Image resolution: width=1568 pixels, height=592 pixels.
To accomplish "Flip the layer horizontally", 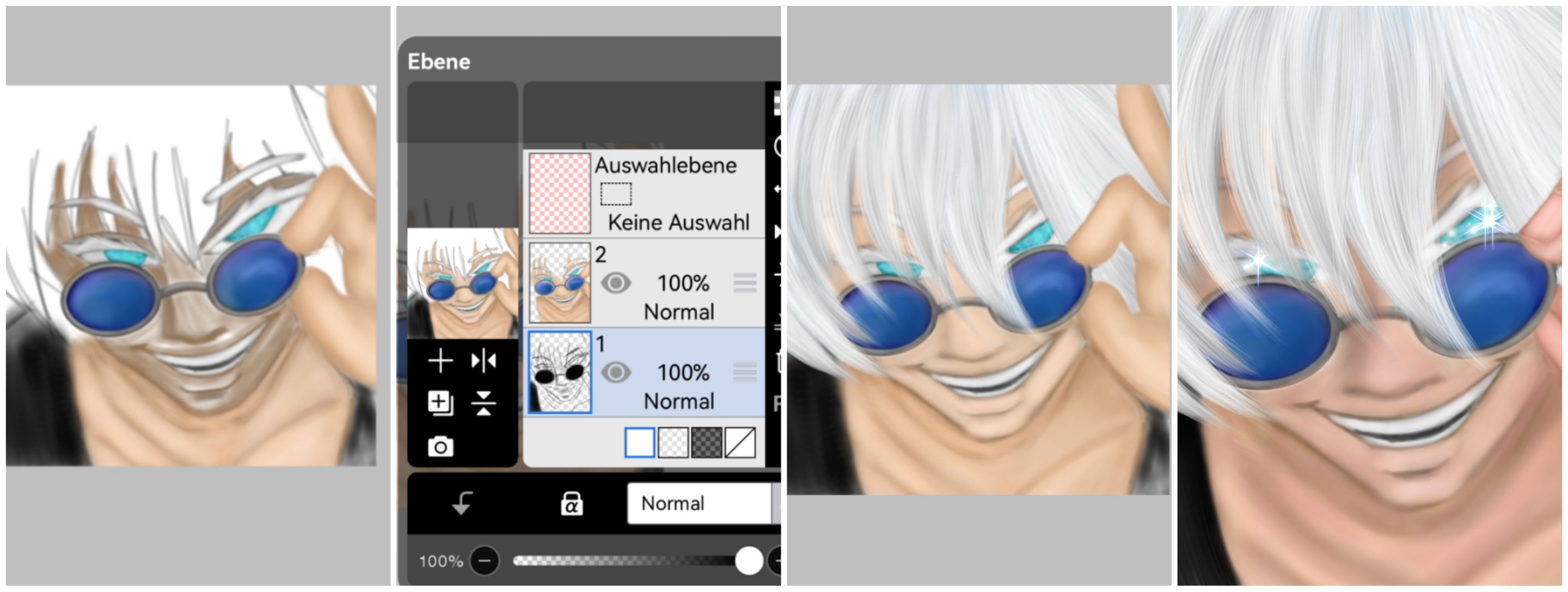I will [483, 361].
